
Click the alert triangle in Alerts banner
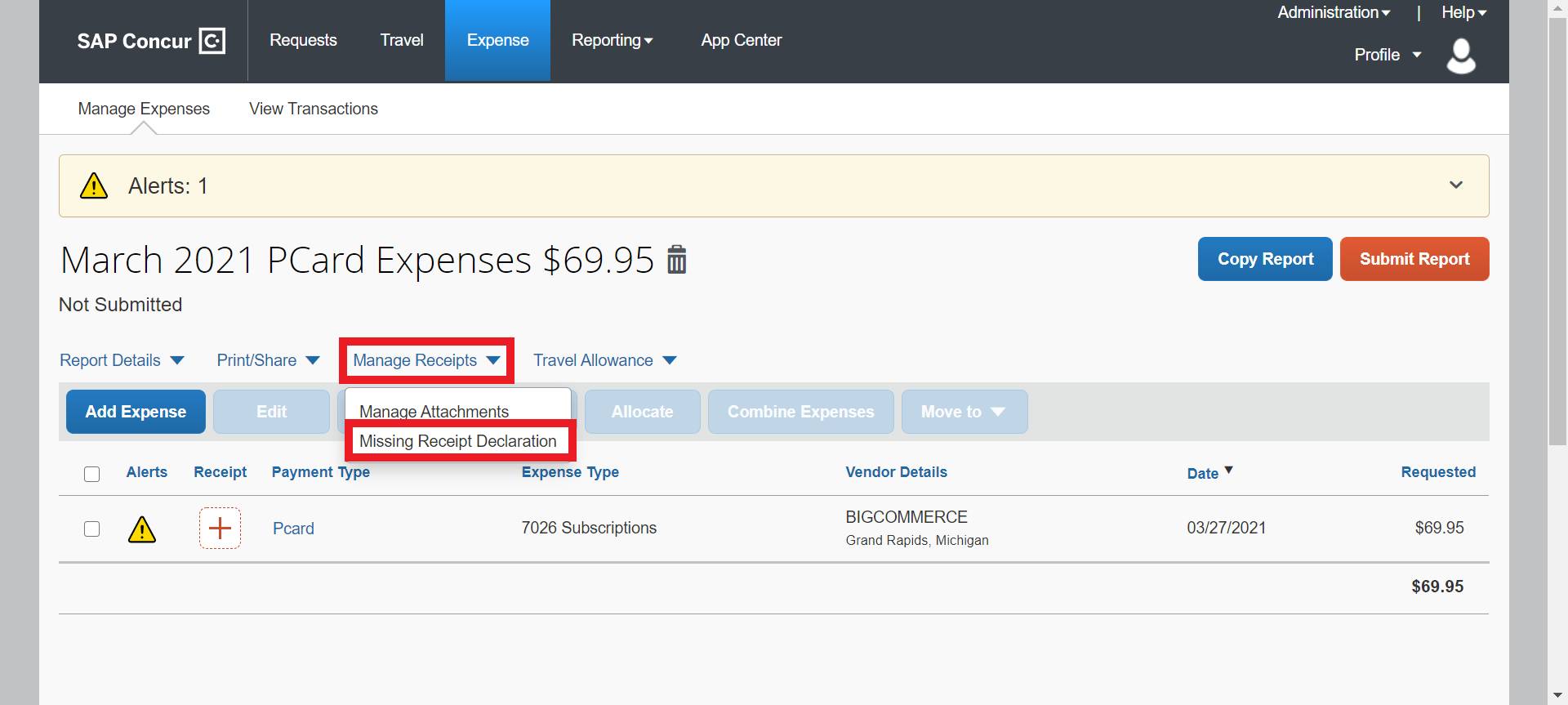tap(94, 186)
